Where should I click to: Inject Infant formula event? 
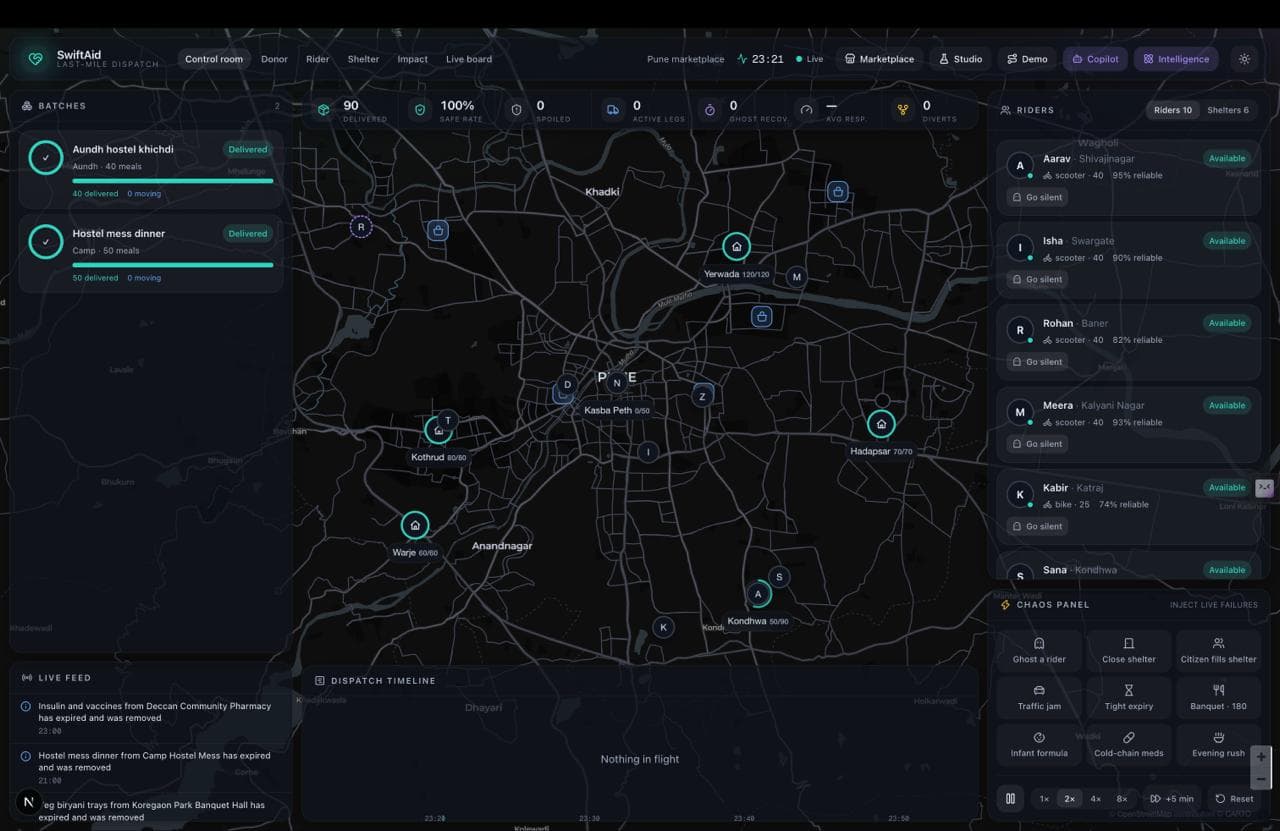point(1039,744)
